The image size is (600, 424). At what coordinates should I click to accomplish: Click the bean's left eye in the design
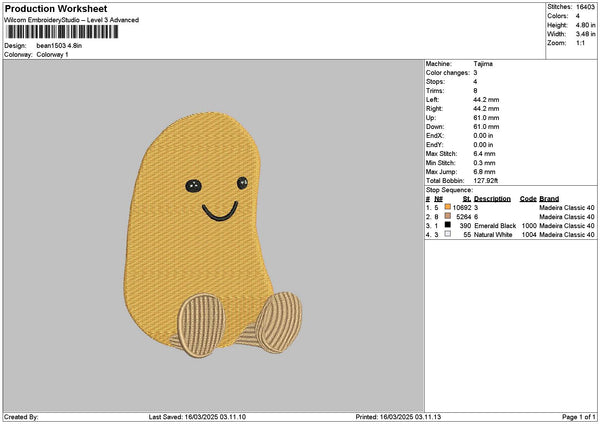coord(193,184)
